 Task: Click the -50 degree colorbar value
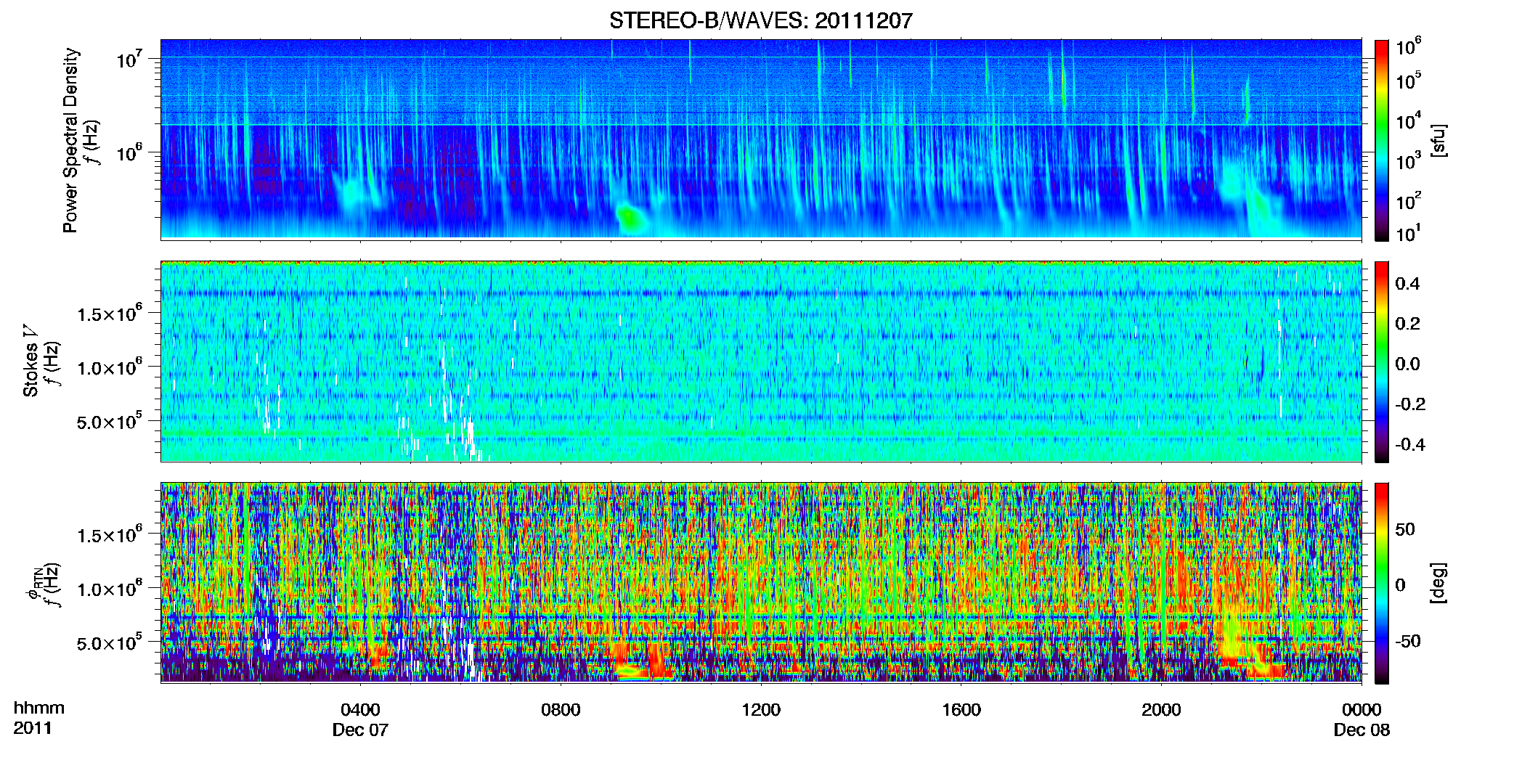pyautogui.click(x=1409, y=641)
